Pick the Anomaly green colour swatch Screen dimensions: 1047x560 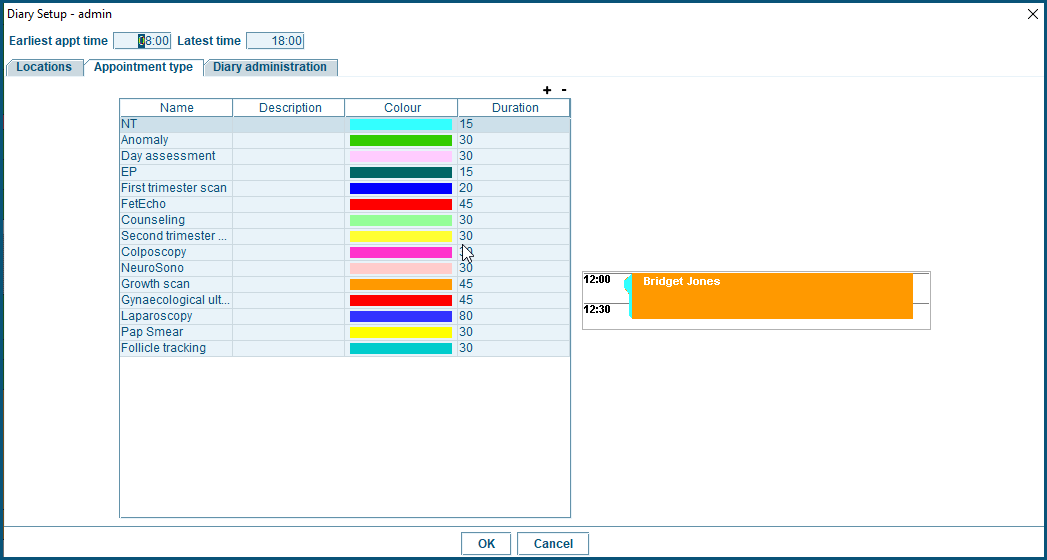(400, 141)
